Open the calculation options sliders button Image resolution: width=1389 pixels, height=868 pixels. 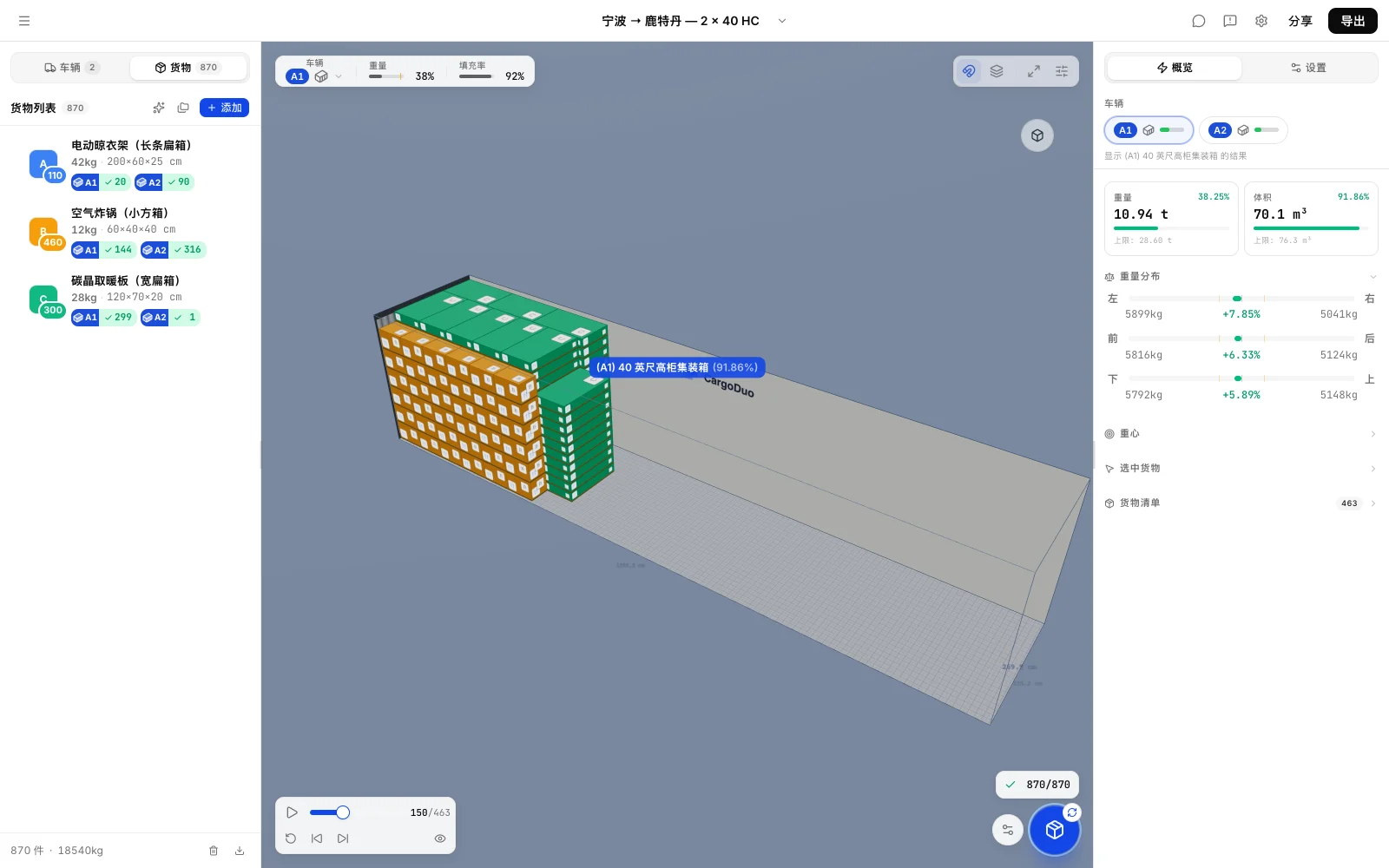coord(1008,830)
